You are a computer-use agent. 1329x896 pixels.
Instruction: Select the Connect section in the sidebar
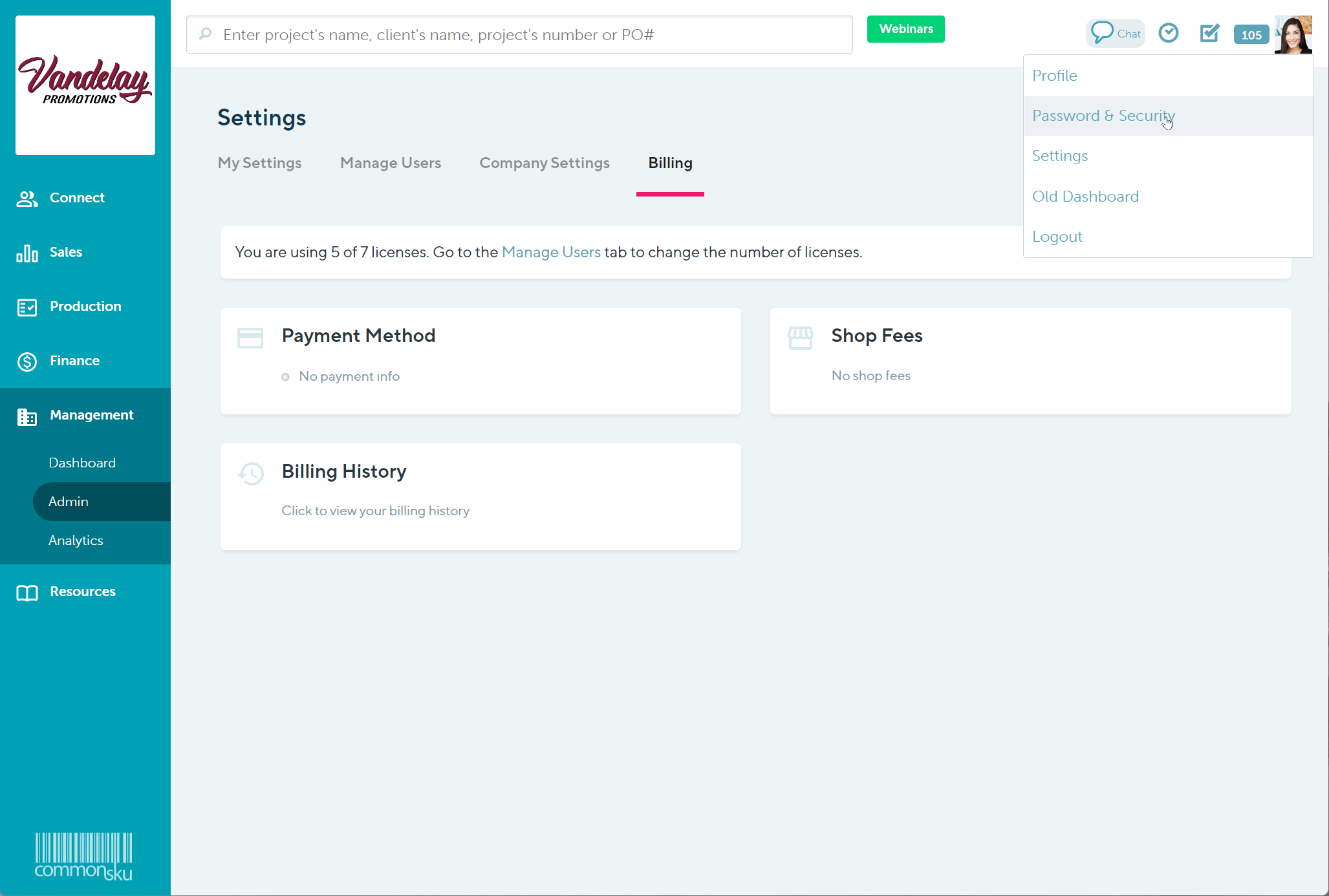(x=77, y=198)
